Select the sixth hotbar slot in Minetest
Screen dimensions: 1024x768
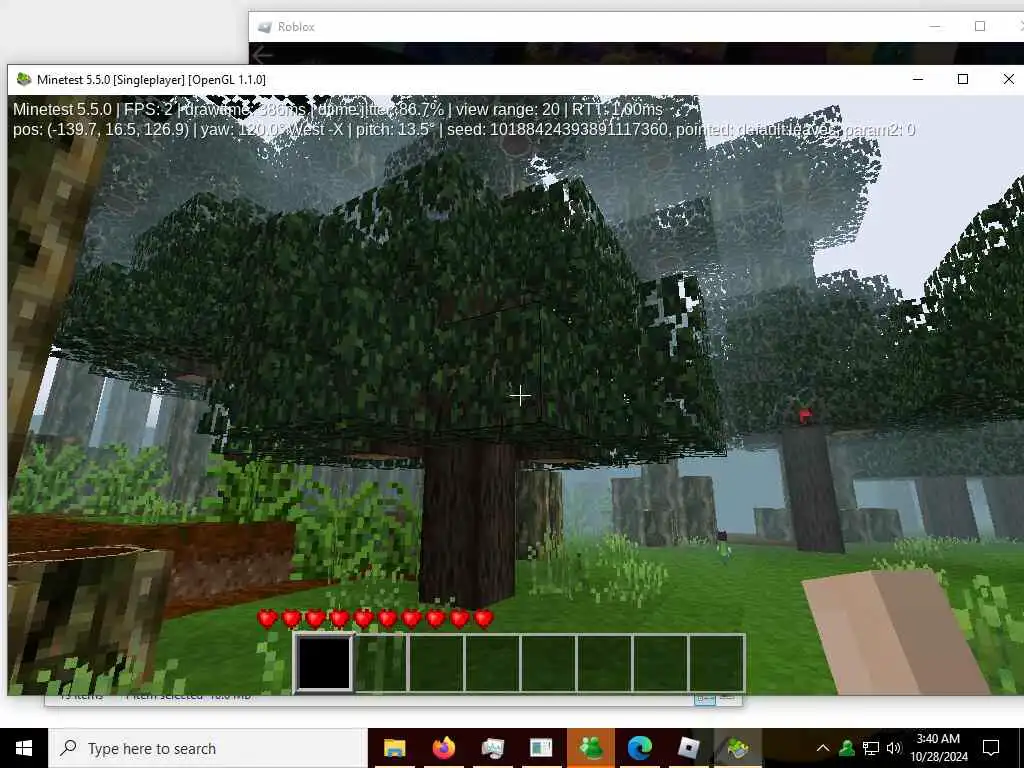(605, 662)
